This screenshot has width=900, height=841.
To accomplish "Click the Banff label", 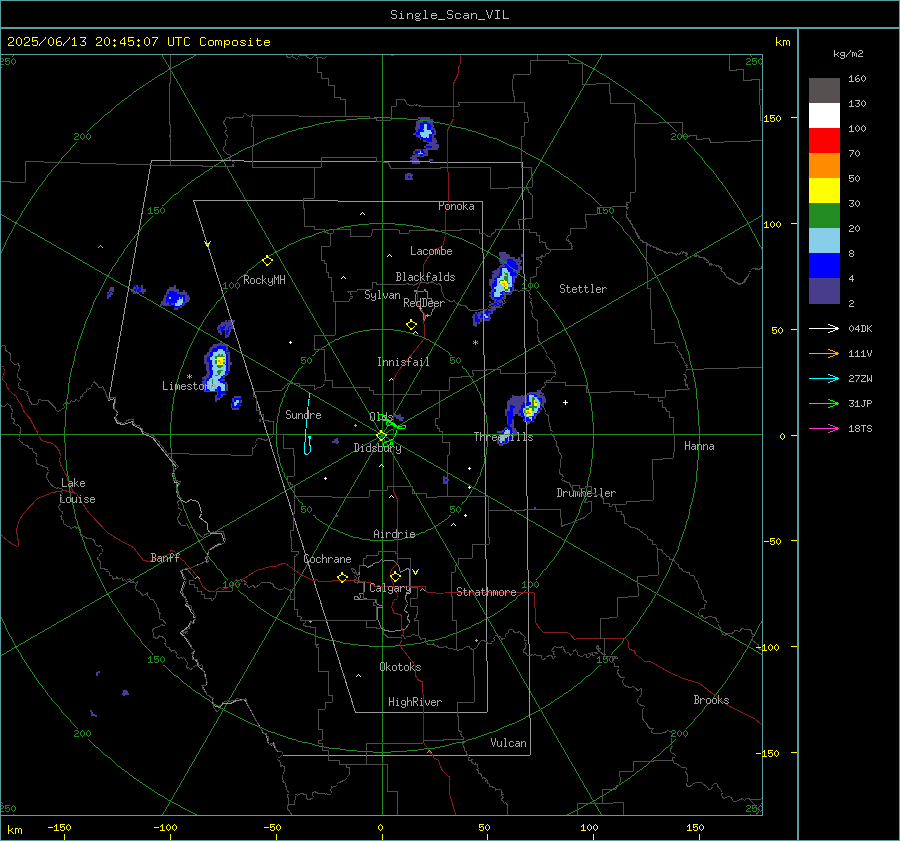I will [x=165, y=557].
